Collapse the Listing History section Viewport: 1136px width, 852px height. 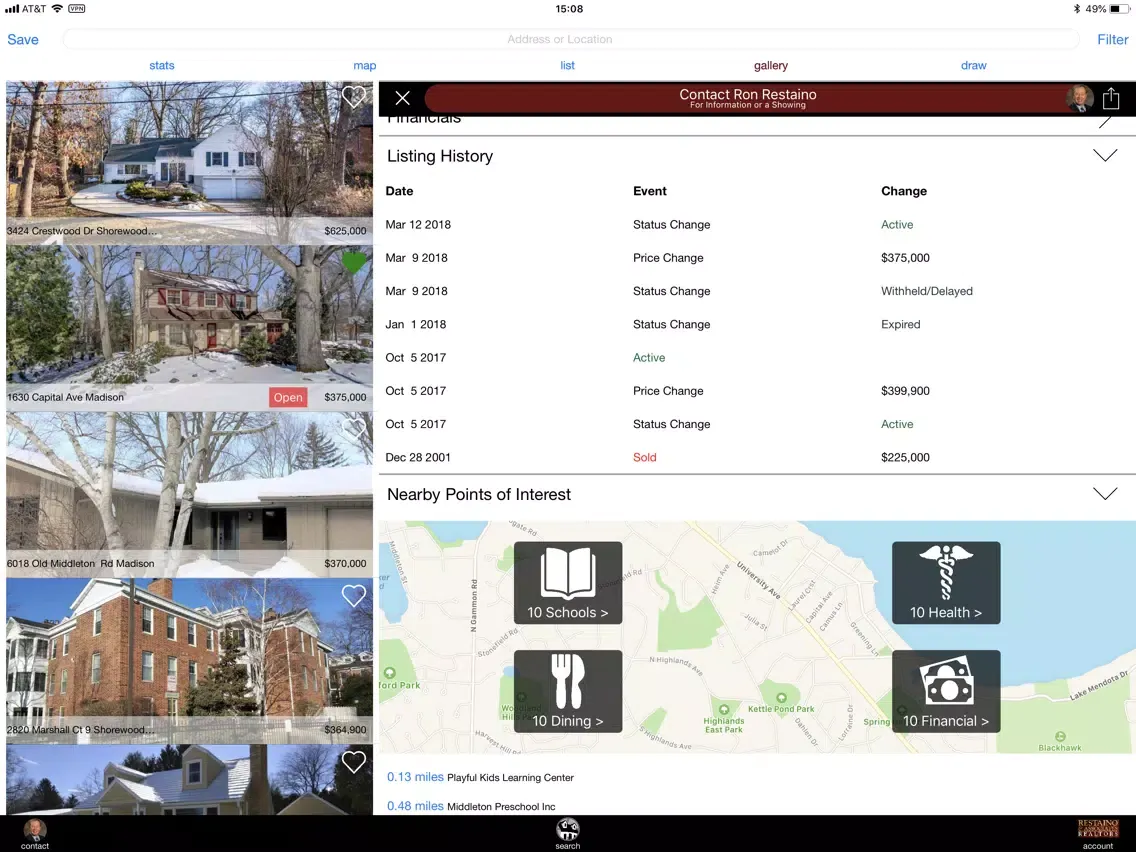[1105, 155]
